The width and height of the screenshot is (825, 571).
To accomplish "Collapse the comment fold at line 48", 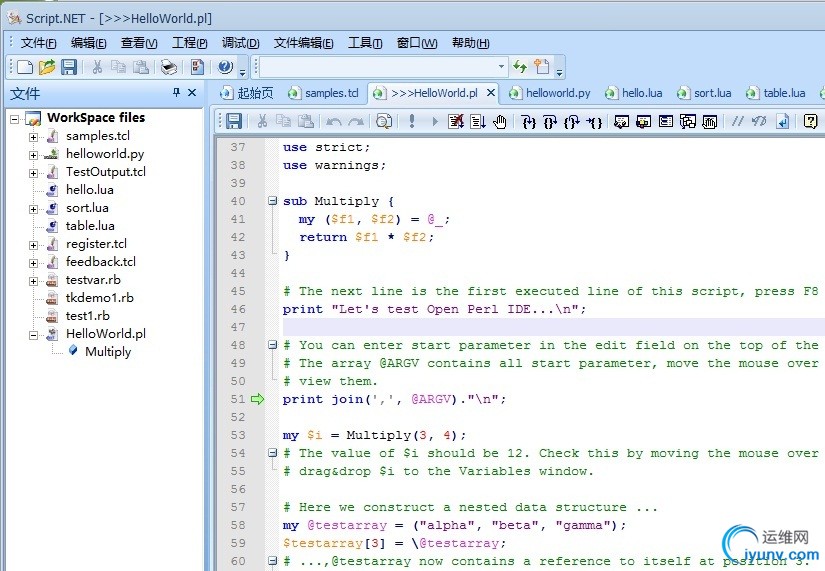I will tap(272, 345).
